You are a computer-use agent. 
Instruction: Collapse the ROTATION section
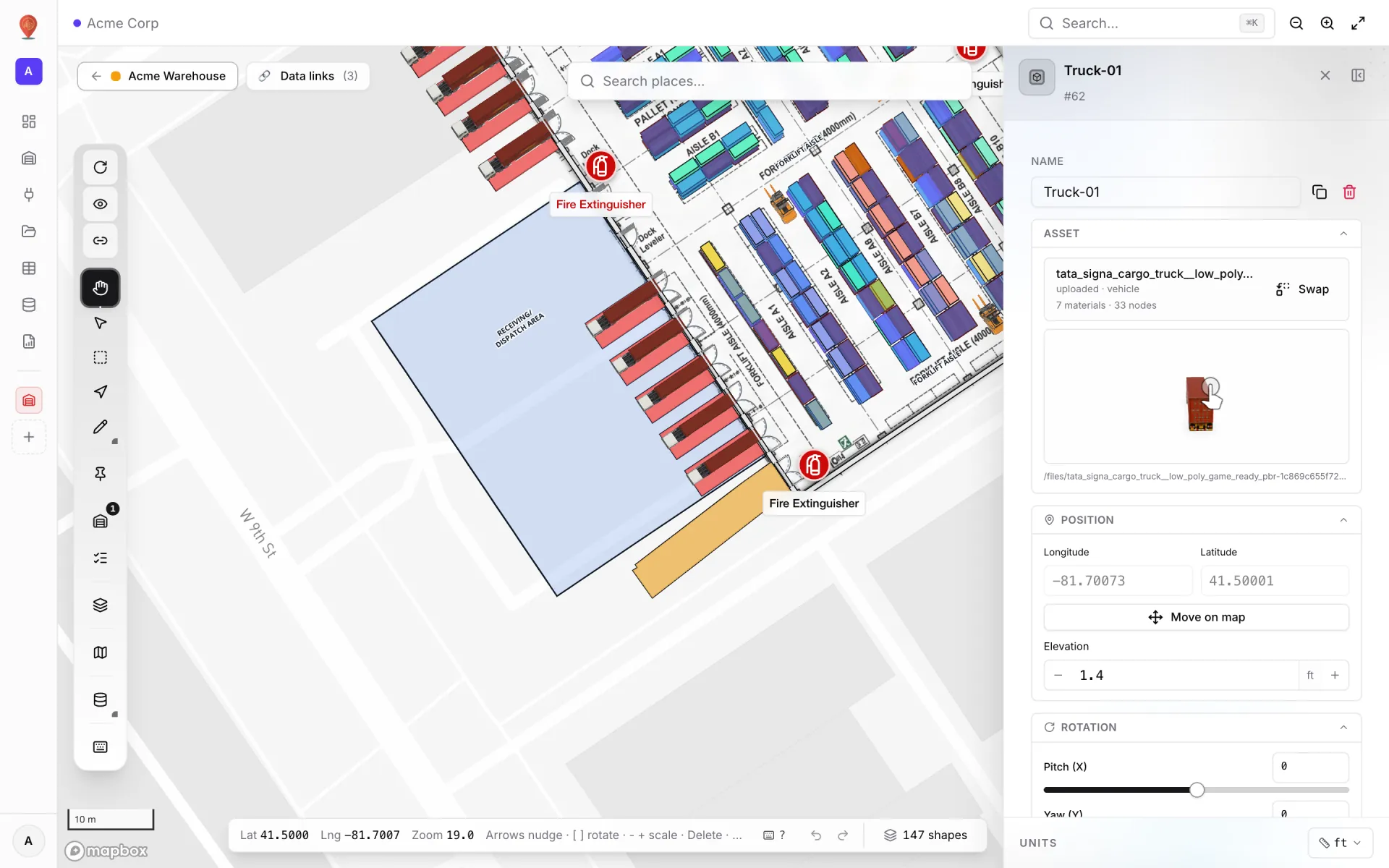[1343, 728]
